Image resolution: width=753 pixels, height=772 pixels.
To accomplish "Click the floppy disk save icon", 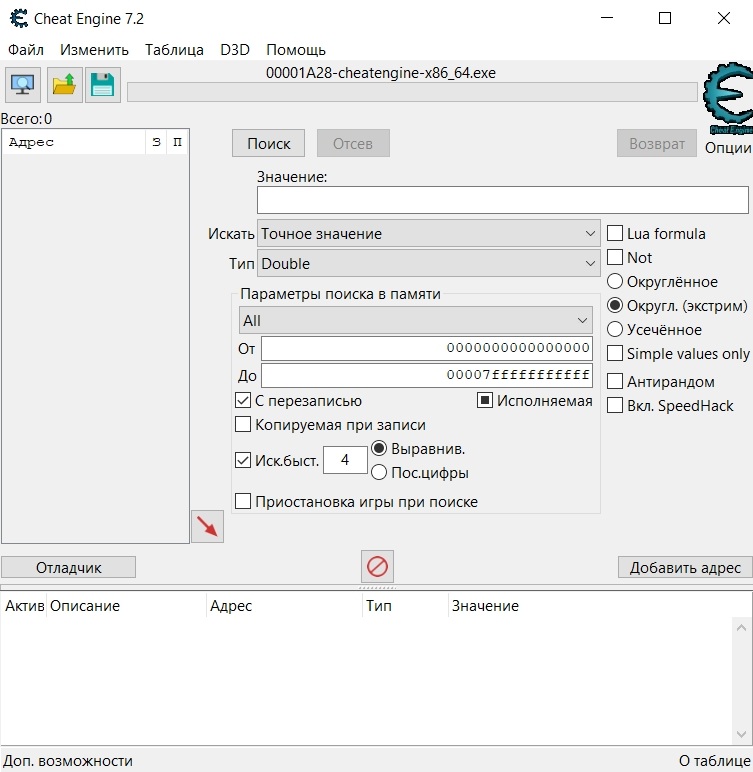I will coord(102,85).
